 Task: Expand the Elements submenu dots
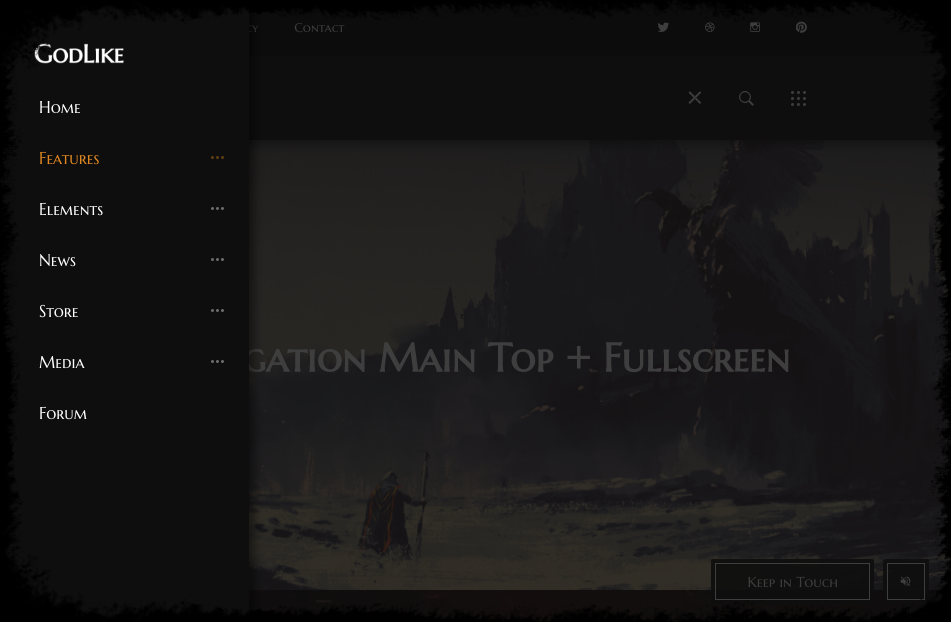tap(217, 209)
